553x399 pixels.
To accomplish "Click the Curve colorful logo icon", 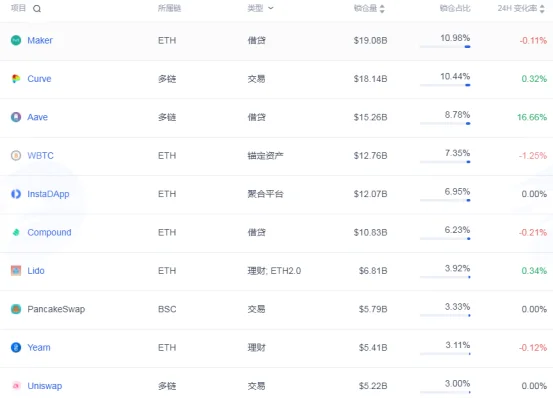I will [x=16, y=79].
